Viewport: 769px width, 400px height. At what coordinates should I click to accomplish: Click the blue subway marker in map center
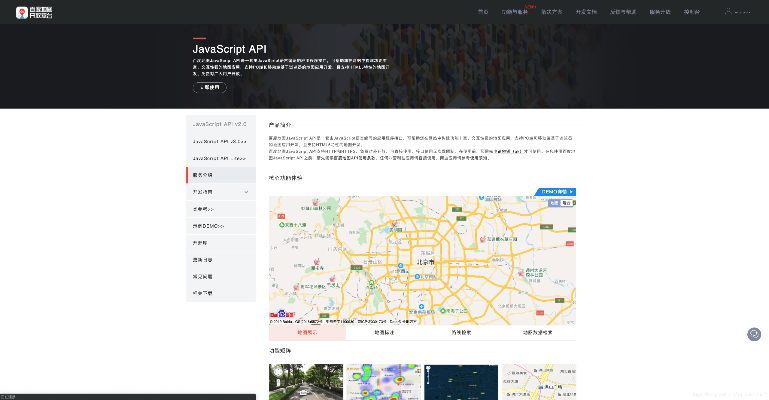pyautogui.click(x=421, y=306)
